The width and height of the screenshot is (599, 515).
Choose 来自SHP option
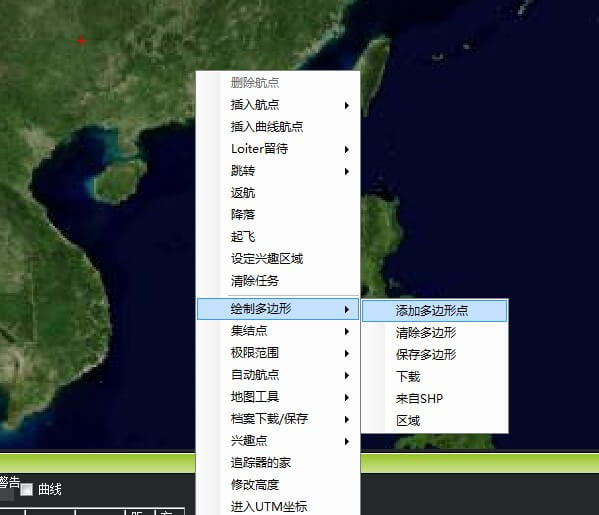coord(434,399)
